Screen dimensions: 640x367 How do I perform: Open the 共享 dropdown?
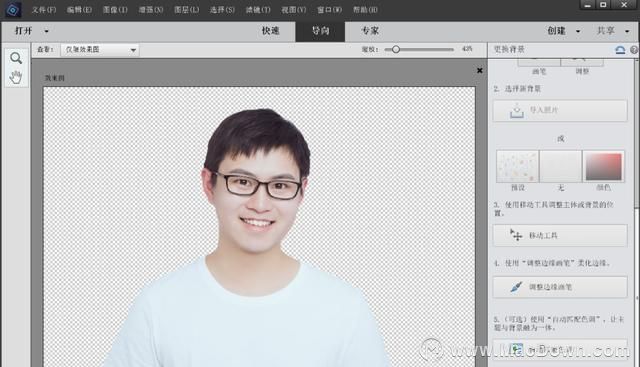pos(613,31)
